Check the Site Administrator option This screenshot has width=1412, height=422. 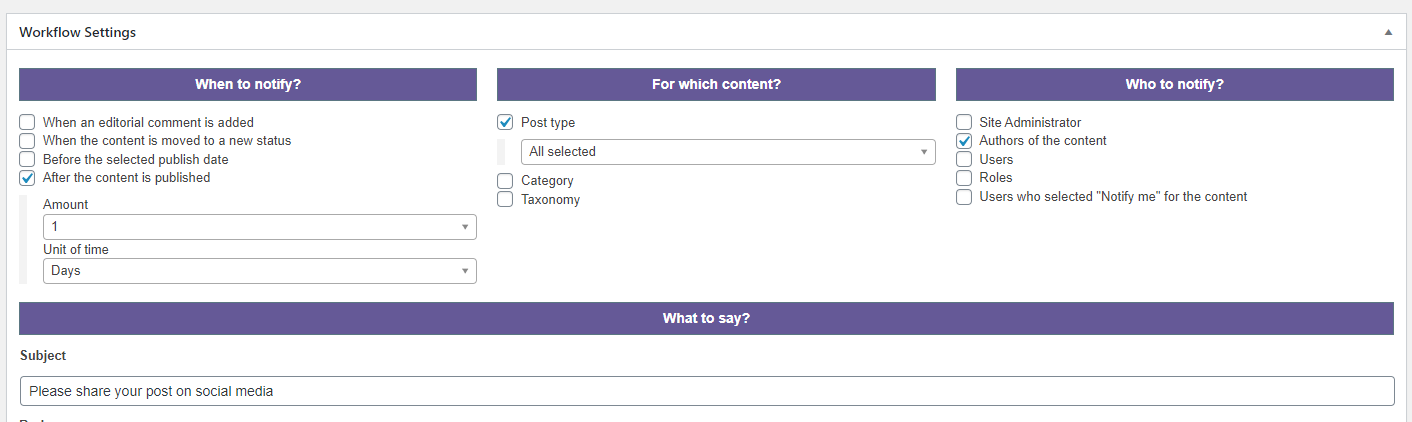click(964, 123)
